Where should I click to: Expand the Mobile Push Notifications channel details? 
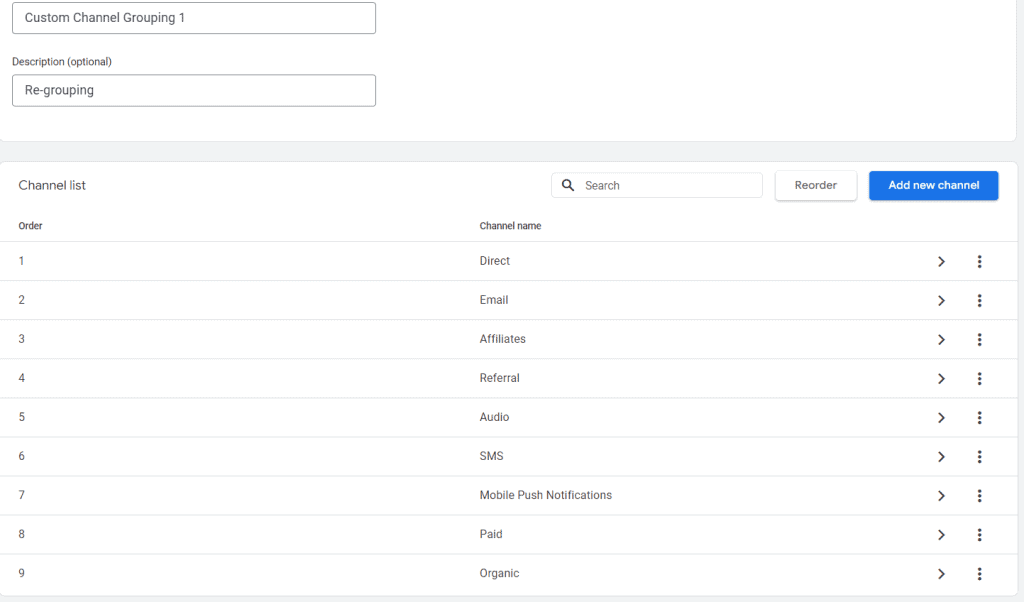[x=941, y=495]
